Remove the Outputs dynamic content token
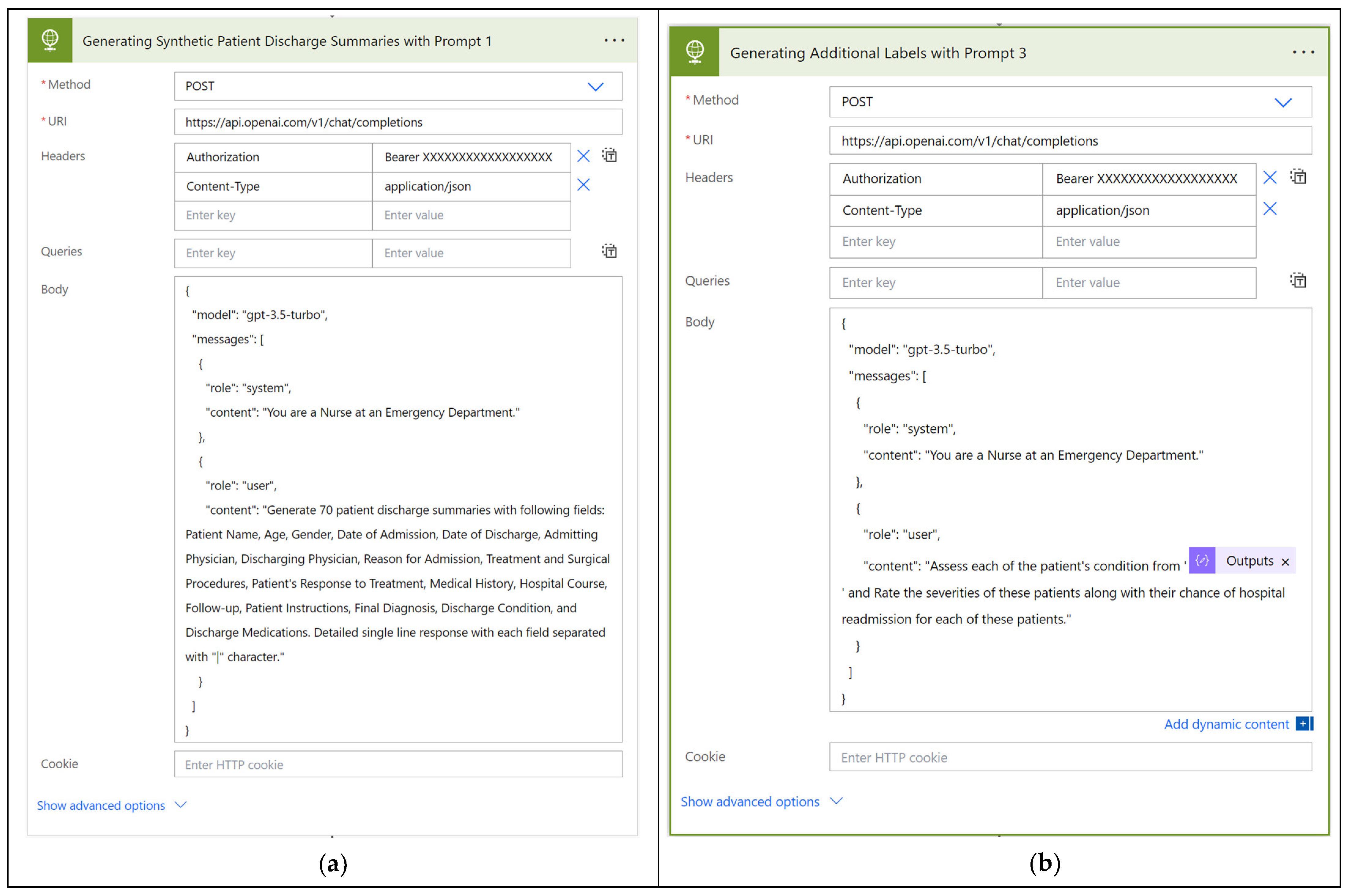Screen dimensions: 1350x896 [1285, 562]
